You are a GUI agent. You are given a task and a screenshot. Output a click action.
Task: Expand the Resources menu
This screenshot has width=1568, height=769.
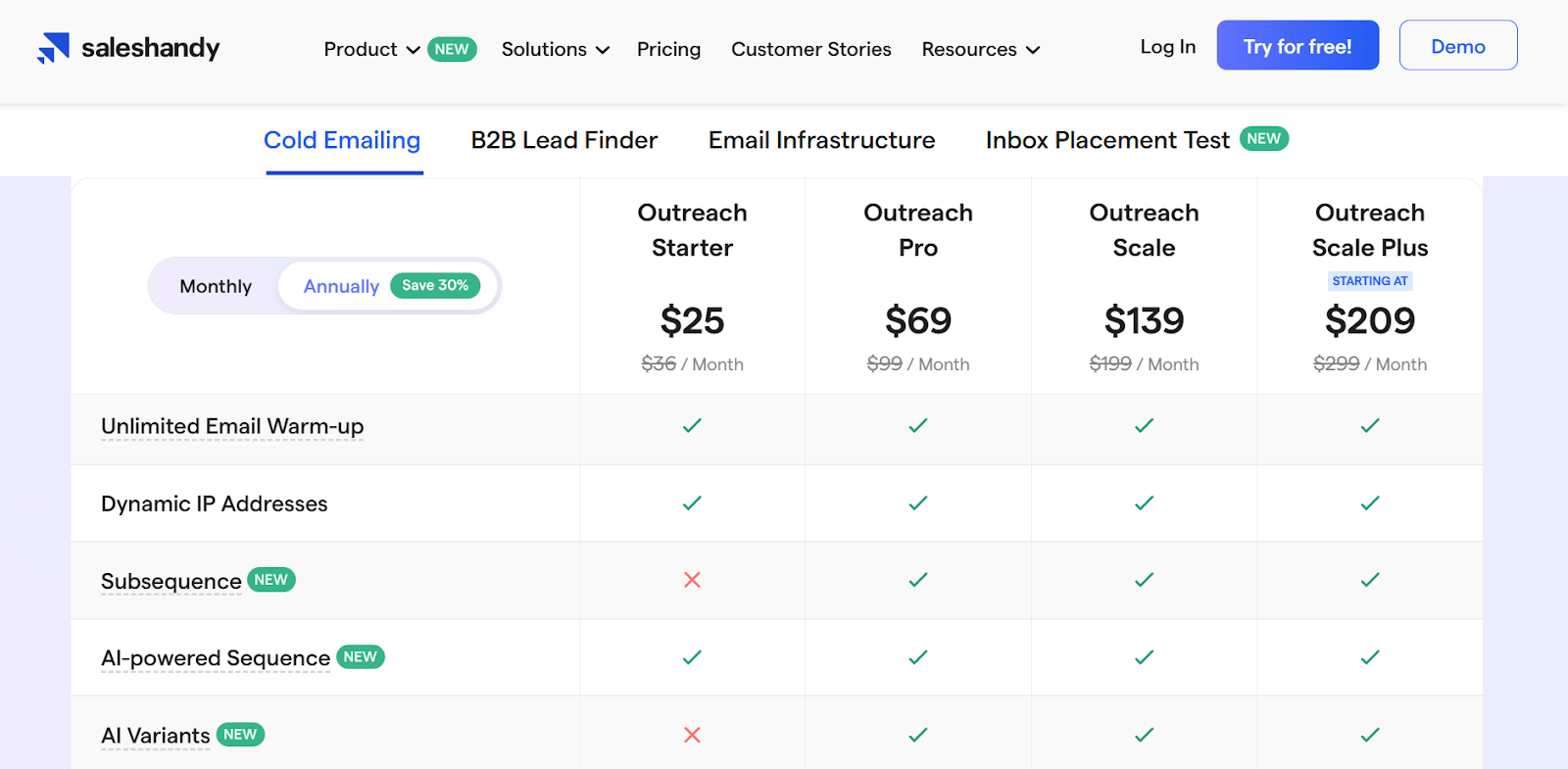point(980,49)
